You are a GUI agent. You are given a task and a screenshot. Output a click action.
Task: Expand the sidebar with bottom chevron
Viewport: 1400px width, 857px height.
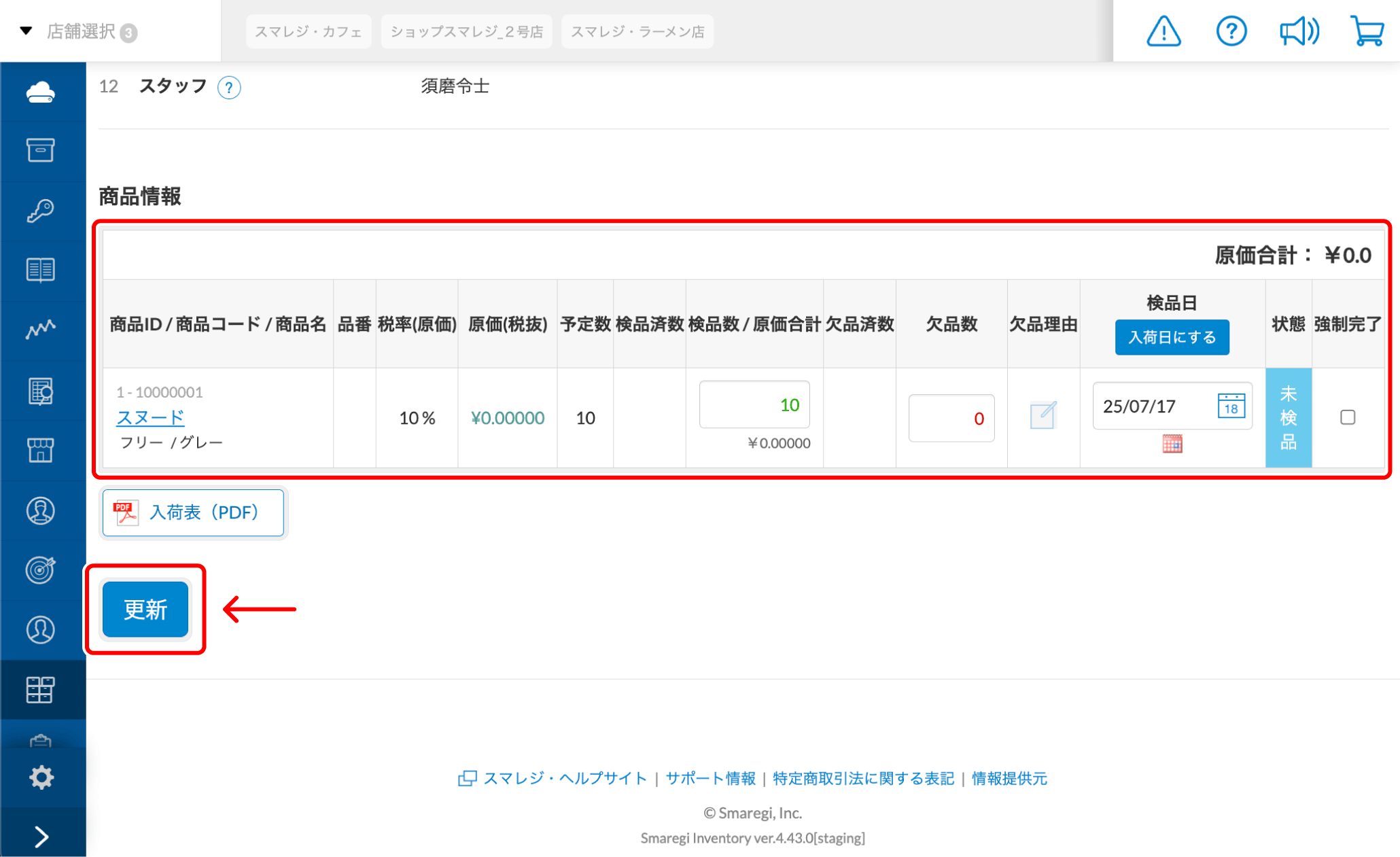coord(41,837)
